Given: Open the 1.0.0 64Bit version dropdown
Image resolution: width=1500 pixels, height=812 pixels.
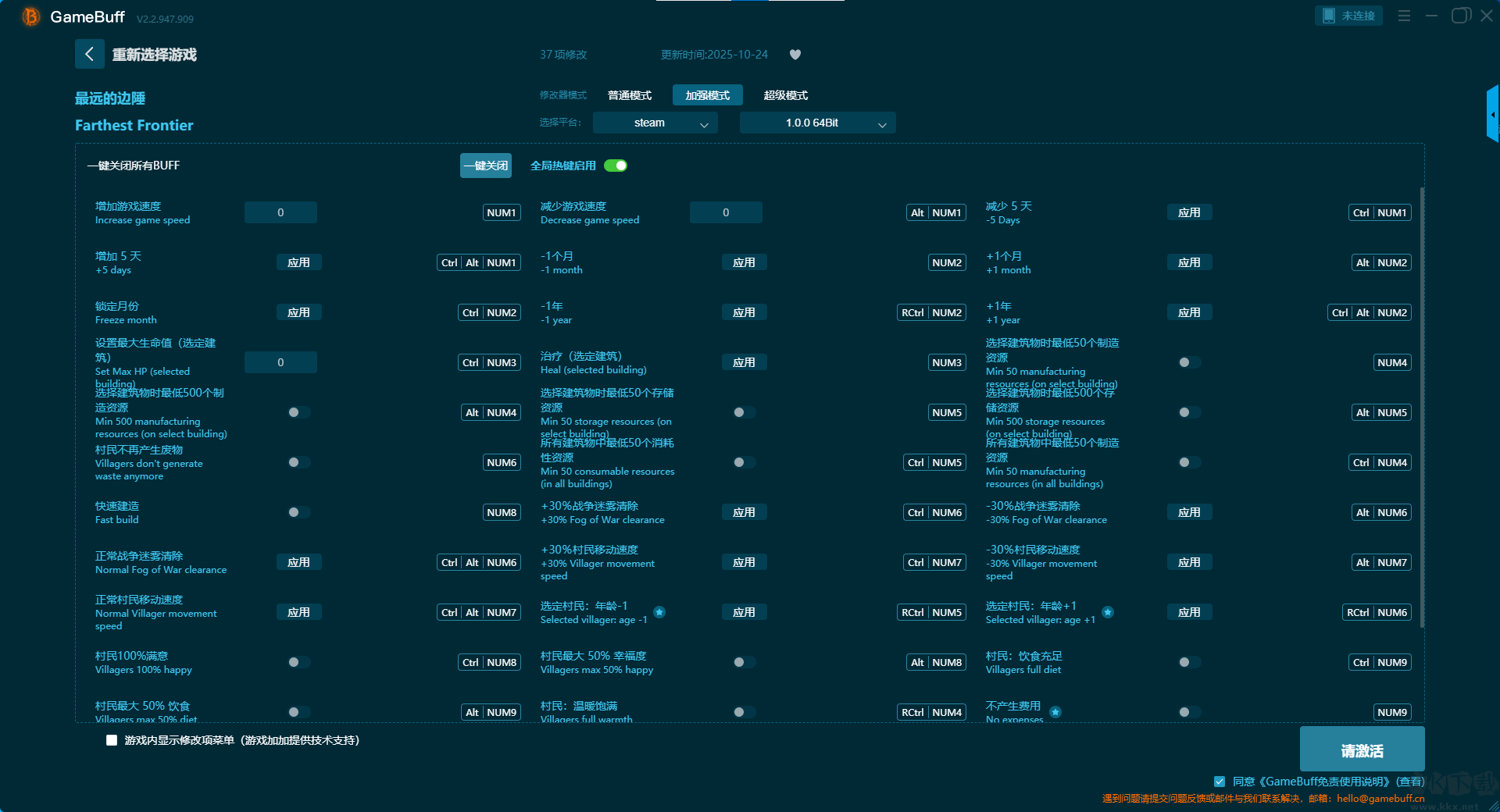Looking at the screenshot, I should [817, 123].
